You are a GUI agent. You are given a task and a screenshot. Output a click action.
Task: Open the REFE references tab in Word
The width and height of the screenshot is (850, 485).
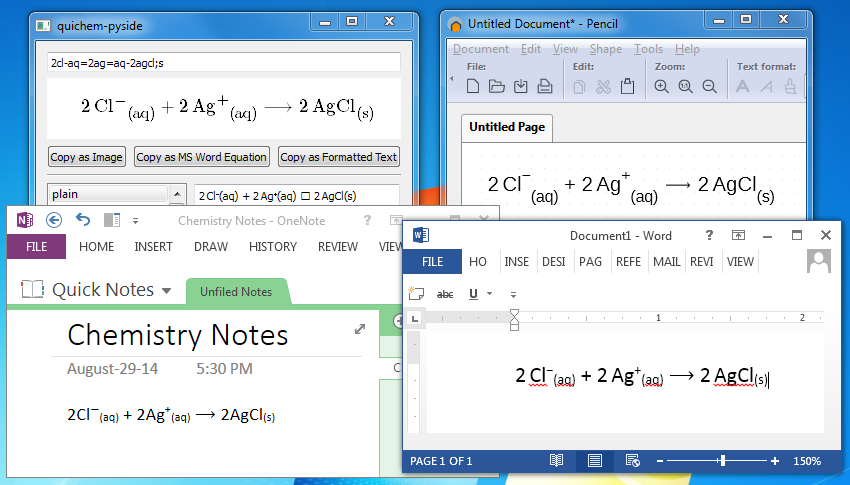[x=628, y=262]
